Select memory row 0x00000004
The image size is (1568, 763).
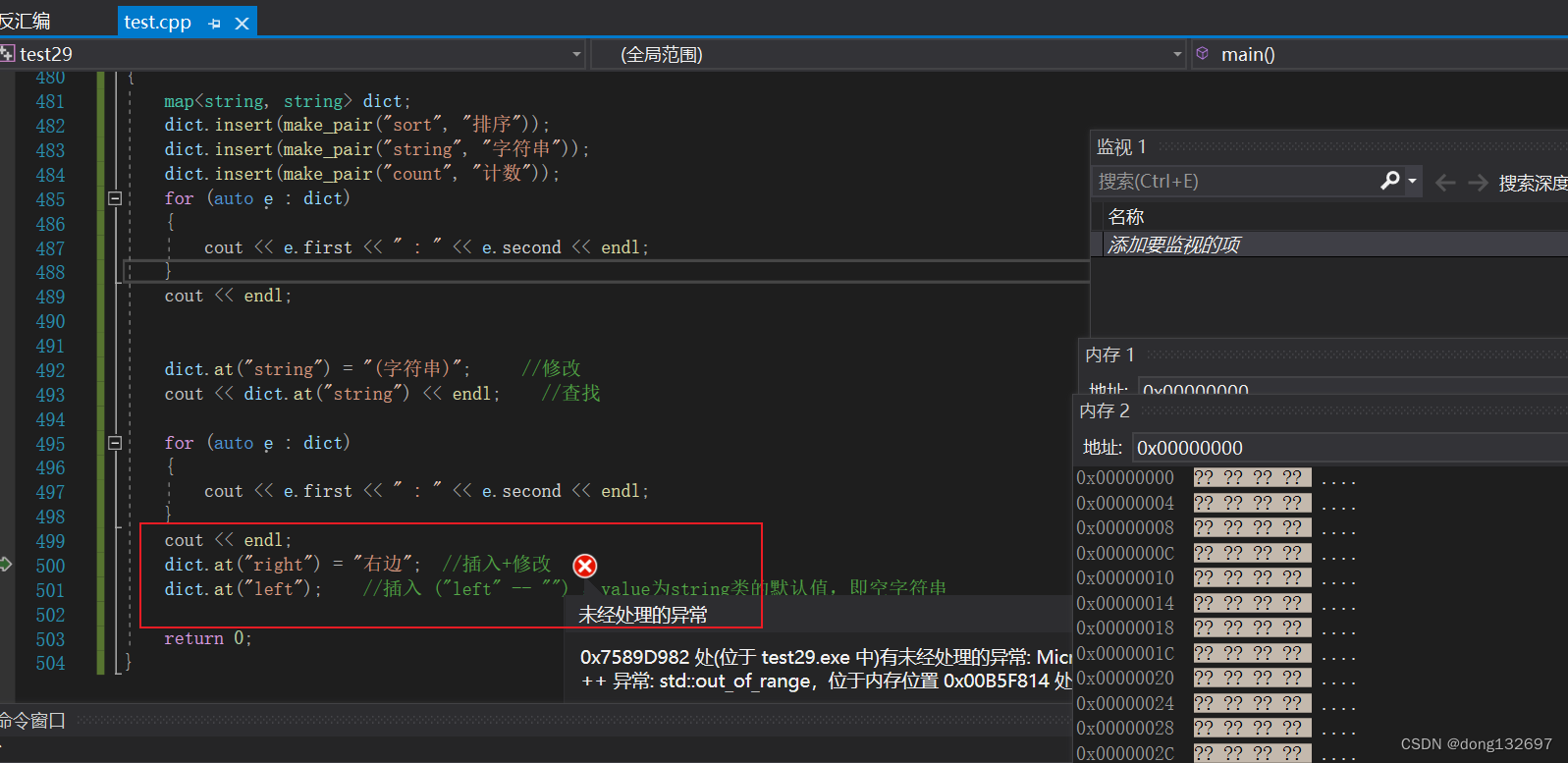(1217, 503)
